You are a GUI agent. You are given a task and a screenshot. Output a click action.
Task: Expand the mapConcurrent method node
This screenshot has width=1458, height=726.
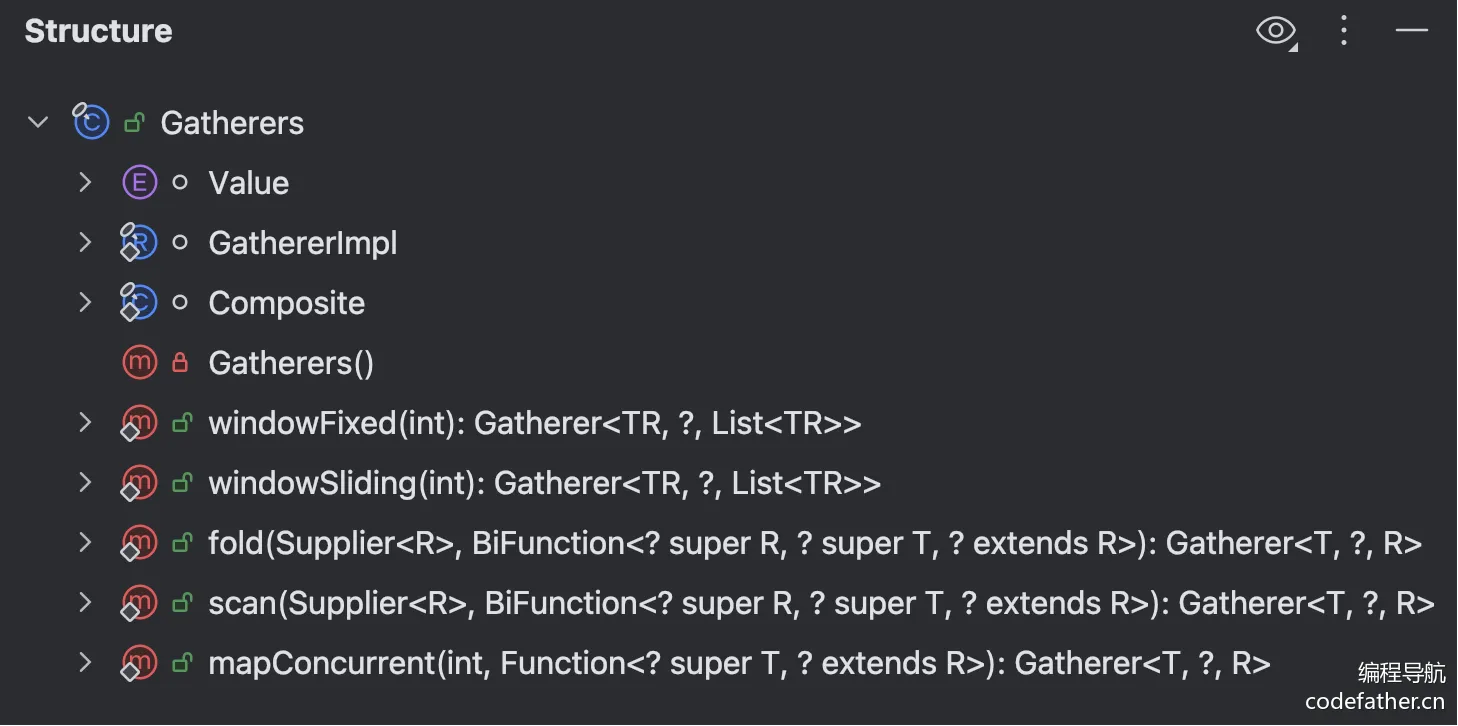tap(86, 663)
